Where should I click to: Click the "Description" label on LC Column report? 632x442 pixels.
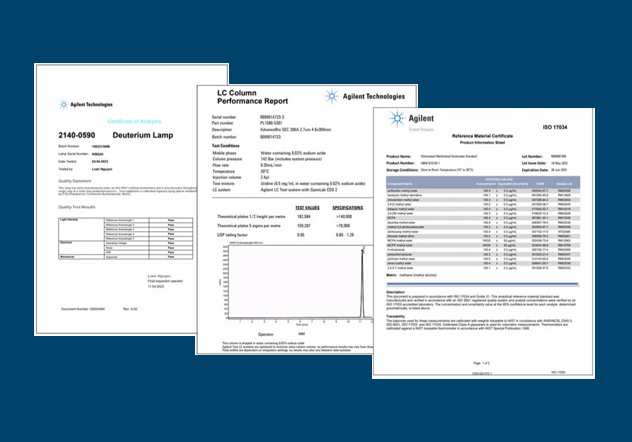222,130
